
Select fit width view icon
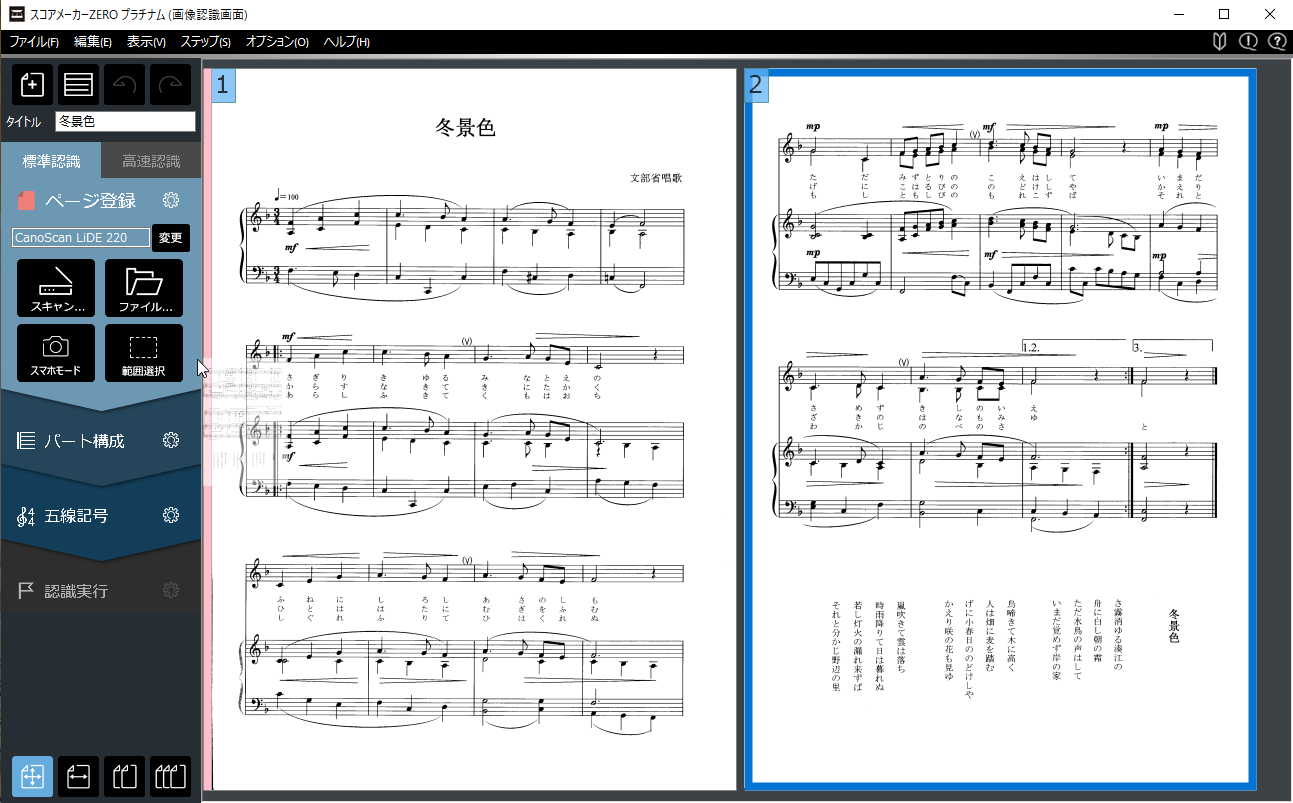click(x=78, y=776)
